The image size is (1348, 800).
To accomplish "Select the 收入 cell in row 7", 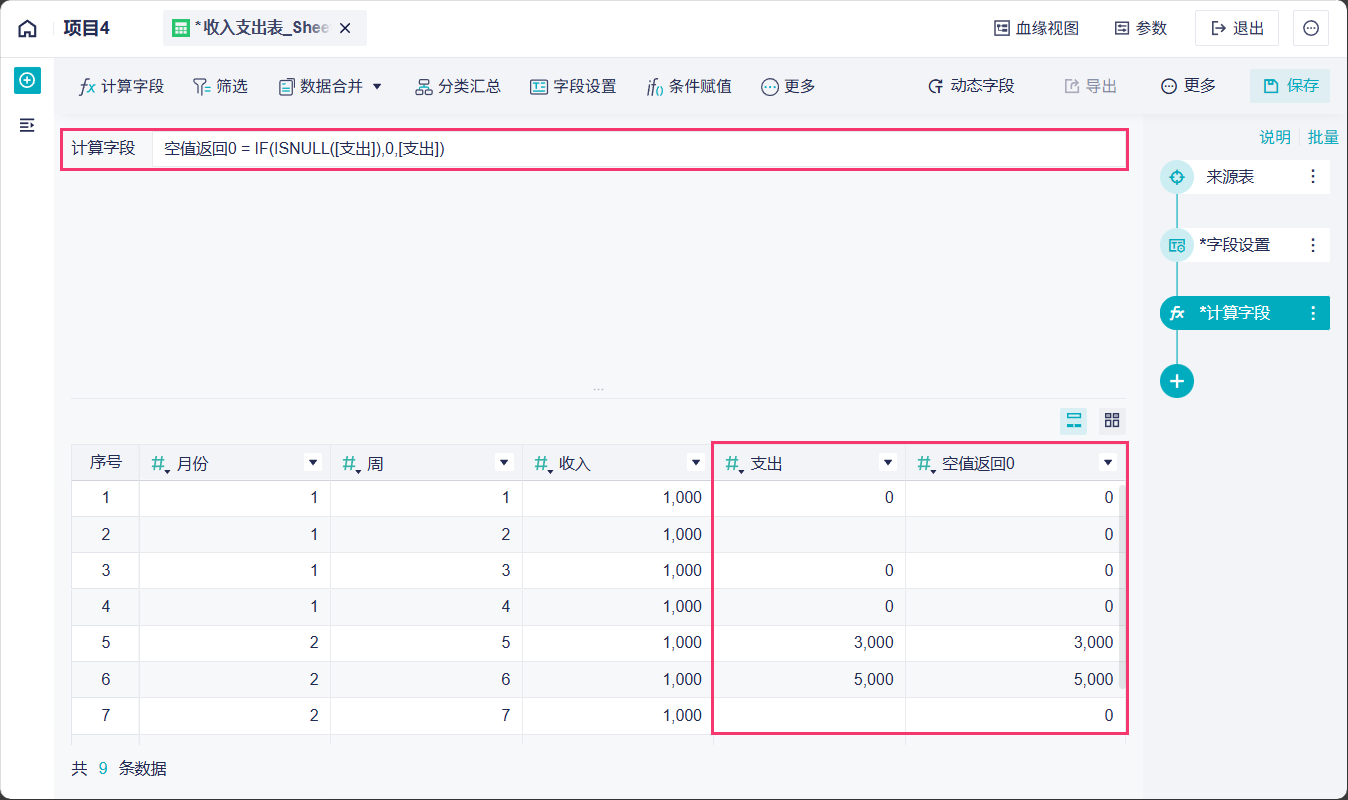I will 618,715.
